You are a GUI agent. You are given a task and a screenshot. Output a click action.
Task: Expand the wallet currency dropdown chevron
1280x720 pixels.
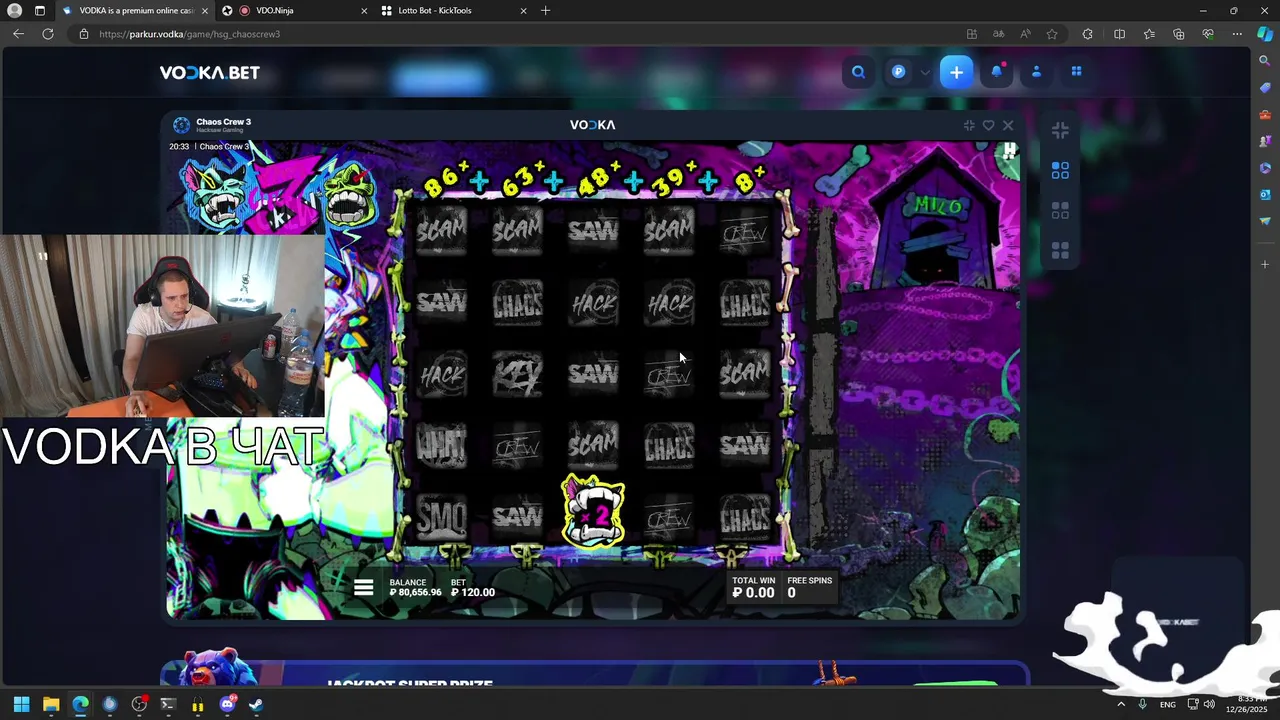point(925,73)
